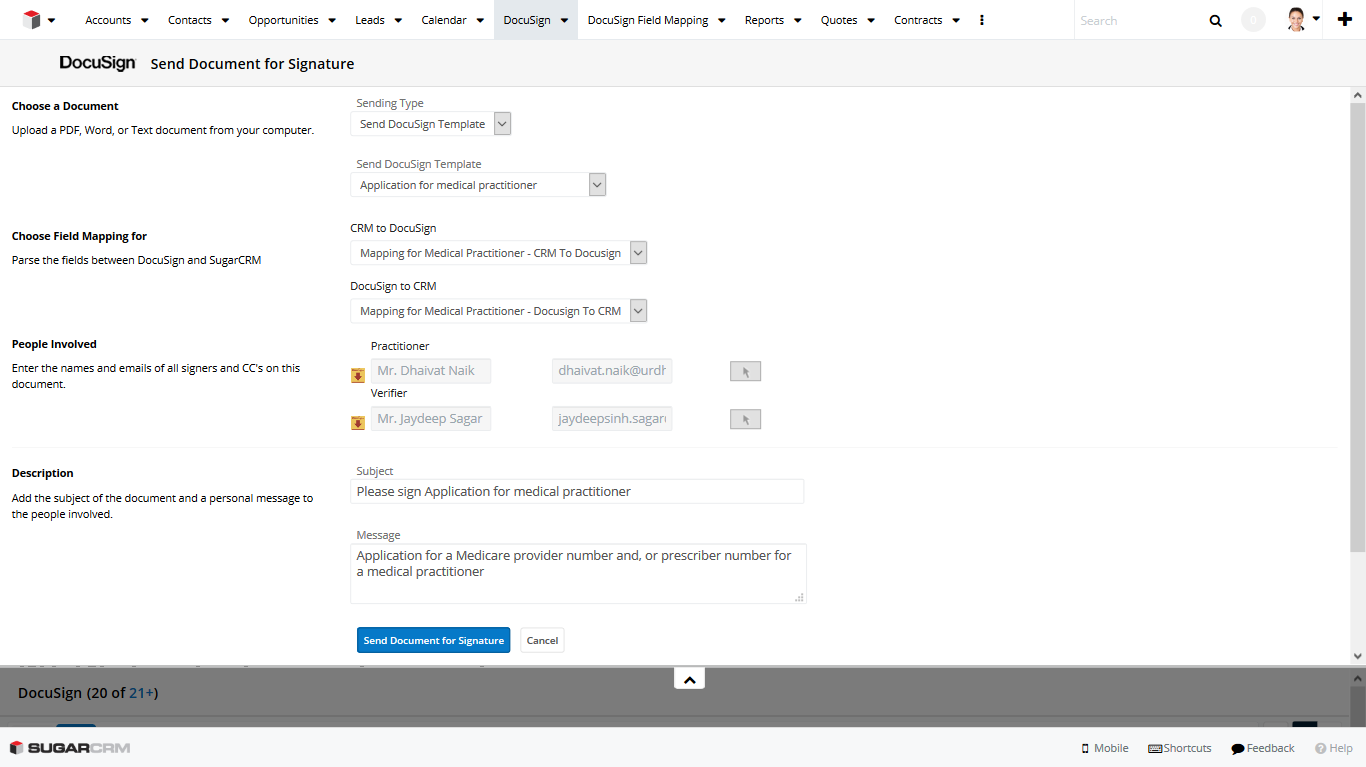Show more modules via vertical ellipsis
This screenshot has width=1366, height=767.
point(982,20)
